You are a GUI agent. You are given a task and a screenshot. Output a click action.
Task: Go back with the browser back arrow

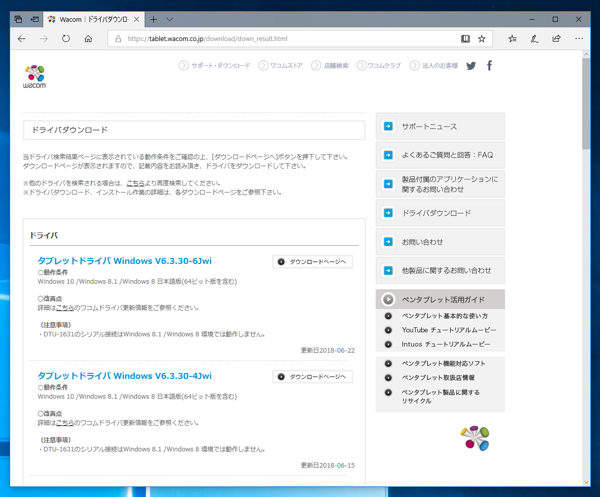point(22,39)
